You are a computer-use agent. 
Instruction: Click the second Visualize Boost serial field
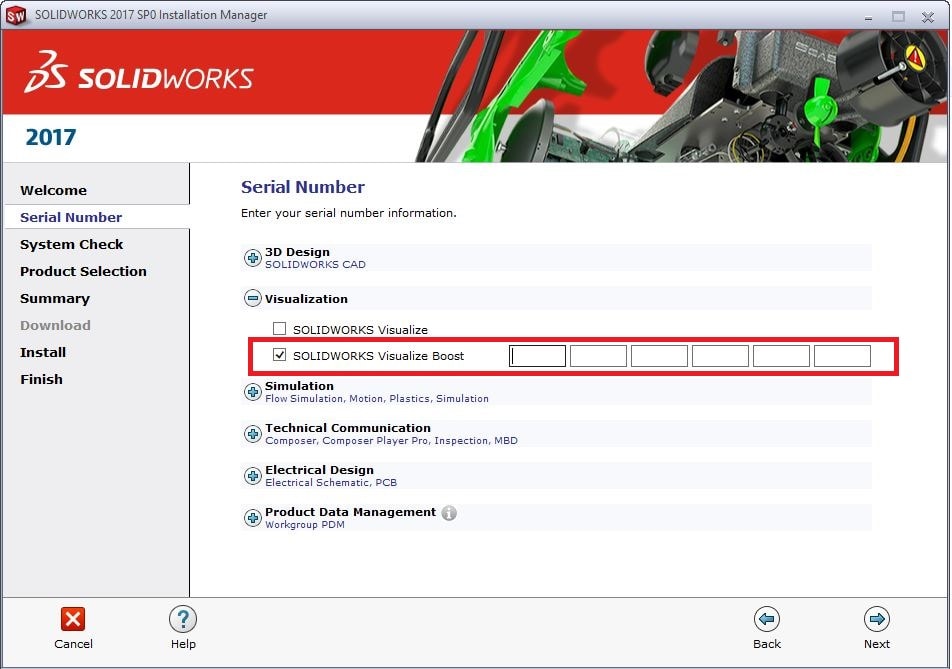(598, 356)
